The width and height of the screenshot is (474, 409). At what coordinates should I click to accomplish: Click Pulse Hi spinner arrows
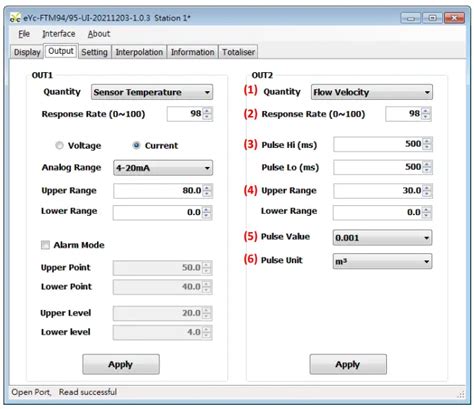click(x=427, y=144)
